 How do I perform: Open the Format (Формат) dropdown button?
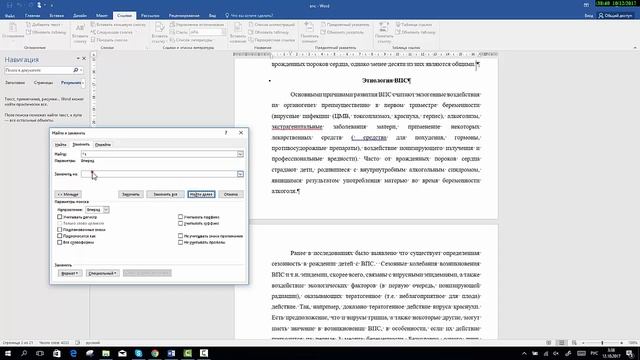click(70, 273)
